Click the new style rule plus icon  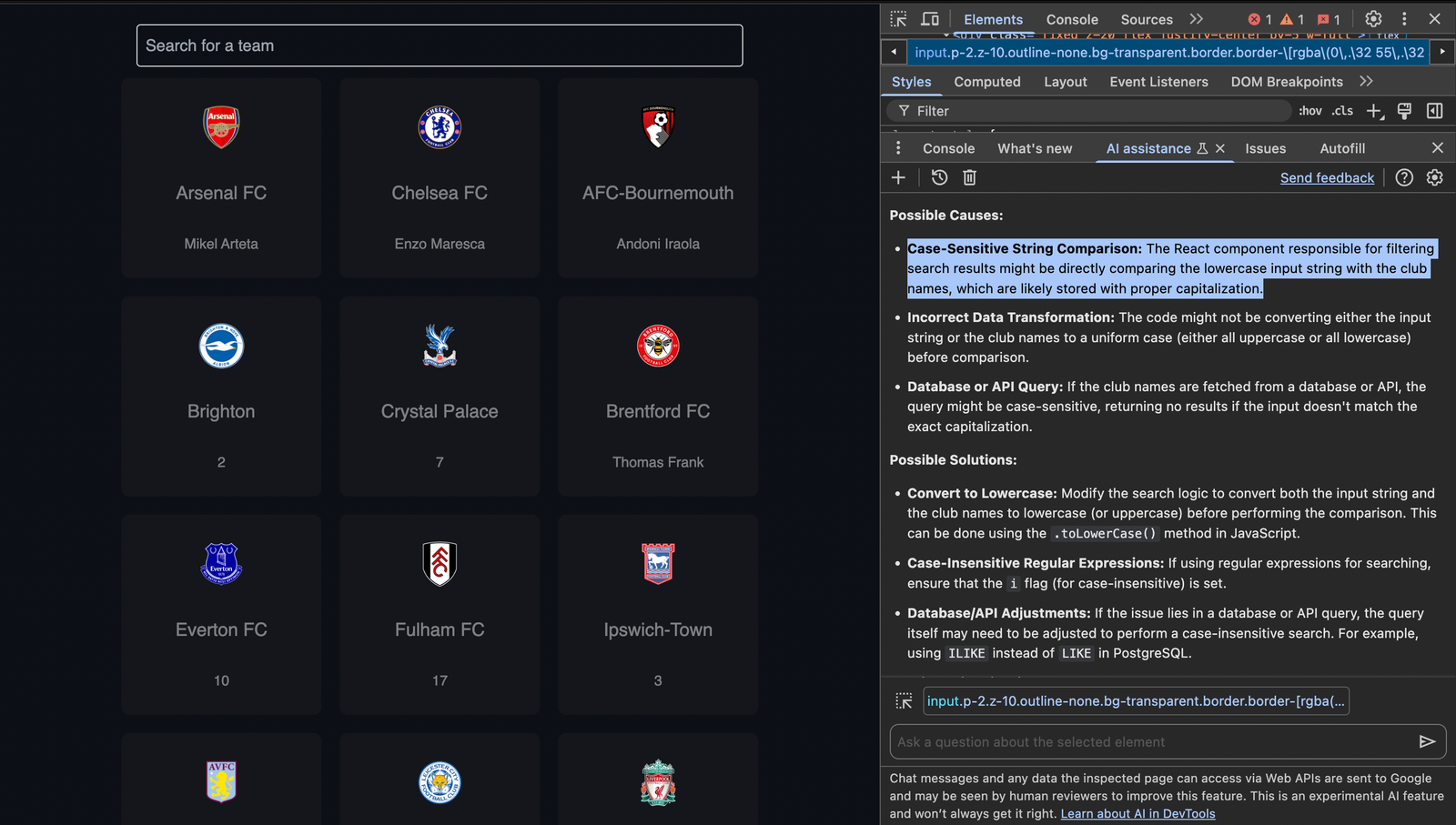click(1374, 111)
